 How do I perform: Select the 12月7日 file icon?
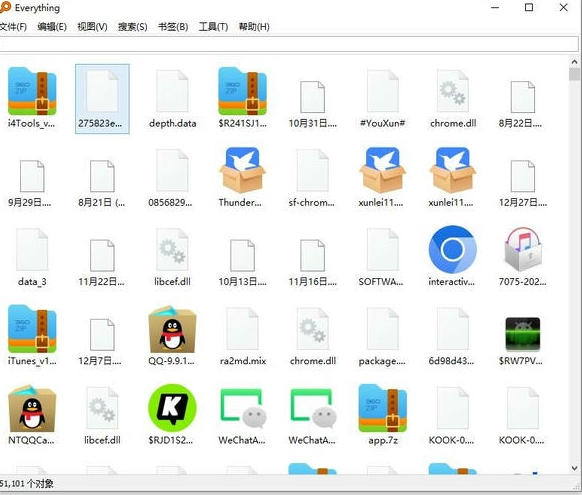(x=102, y=334)
